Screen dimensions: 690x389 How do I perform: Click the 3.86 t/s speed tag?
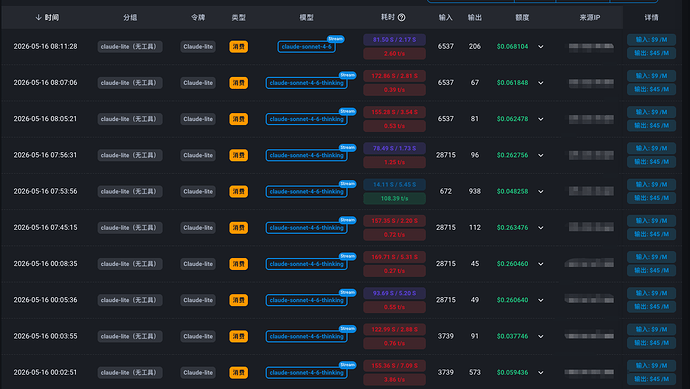coord(394,379)
